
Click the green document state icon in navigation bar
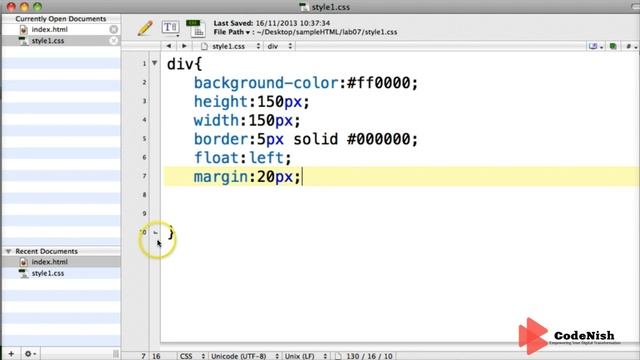coord(613,46)
